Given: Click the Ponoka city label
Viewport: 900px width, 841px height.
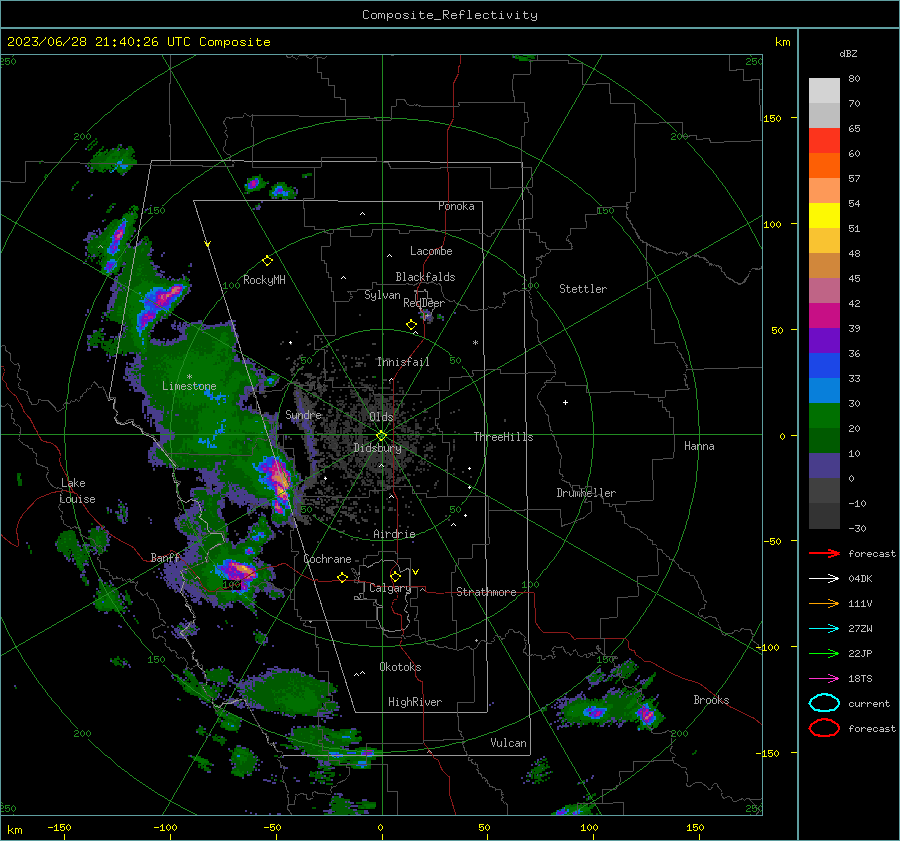Looking at the screenshot, I should (x=456, y=206).
